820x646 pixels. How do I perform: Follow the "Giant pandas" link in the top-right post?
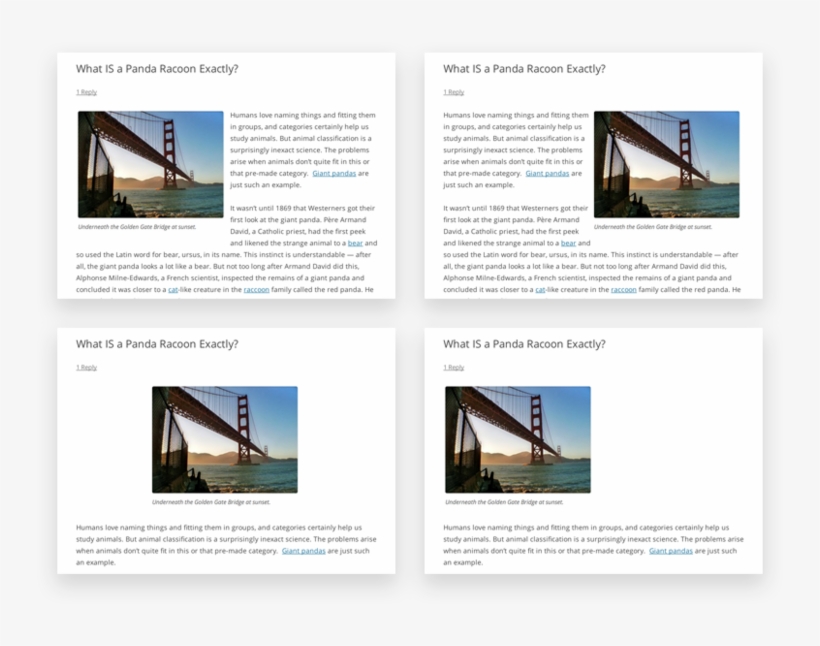click(x=547, y=172)
